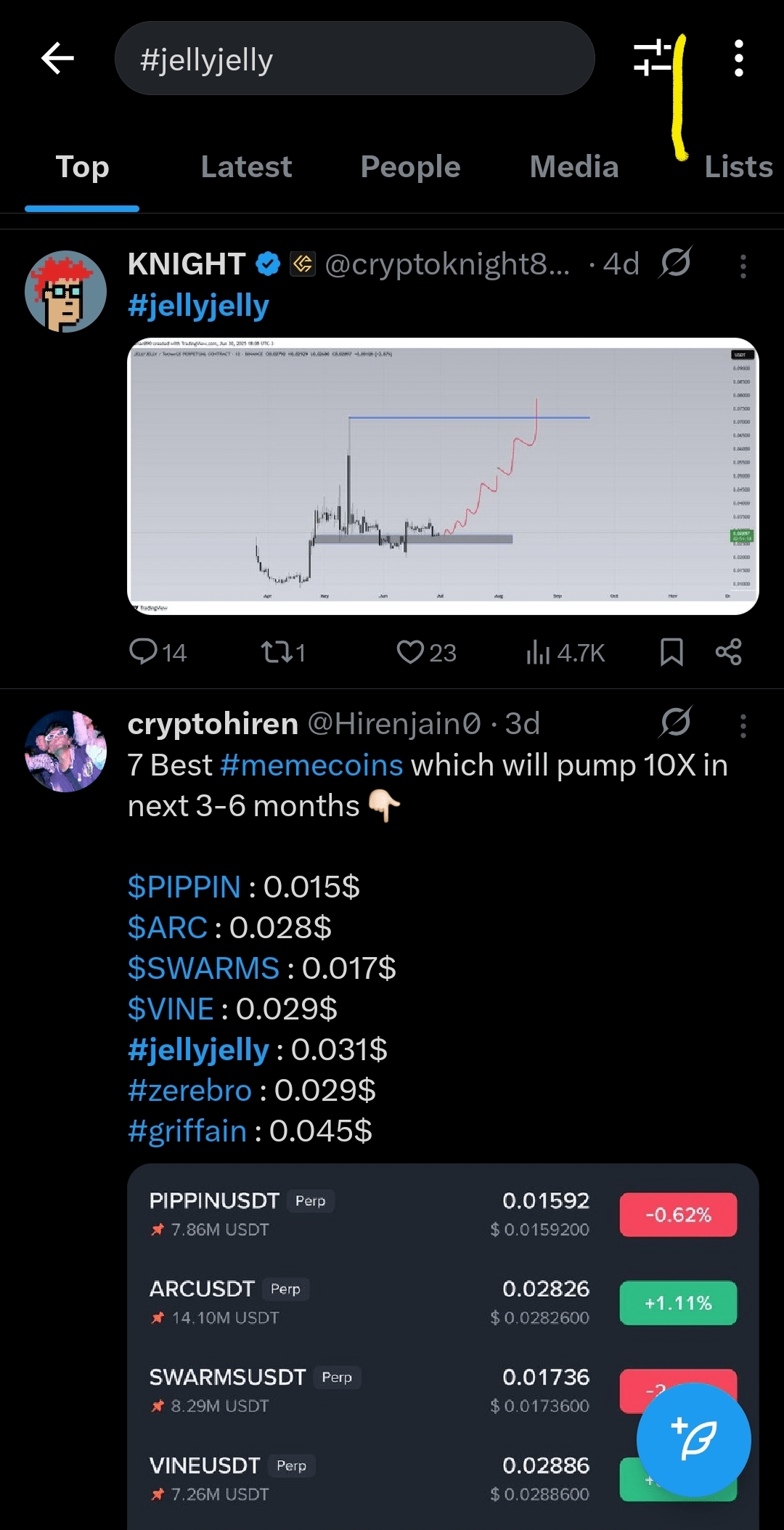Screen dimensions: 784x1530
Task: Click the #jellyjelly search field
Action: (x=354, y=58)
